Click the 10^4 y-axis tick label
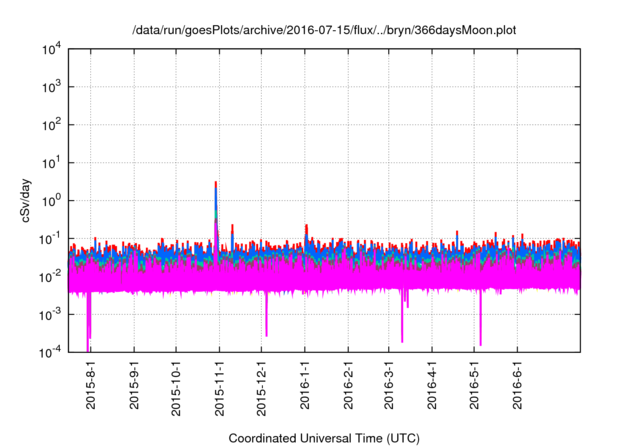The width and height of the screenshot is (640, 448). point(50,49)
